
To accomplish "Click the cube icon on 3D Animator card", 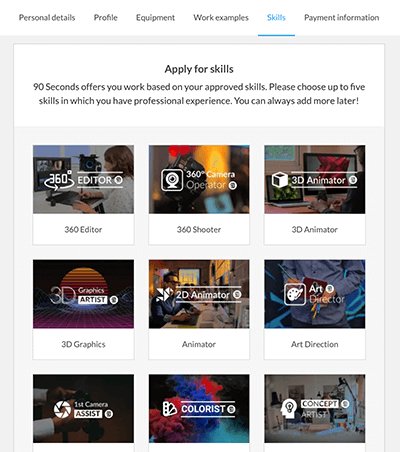I will click(279, 180).
